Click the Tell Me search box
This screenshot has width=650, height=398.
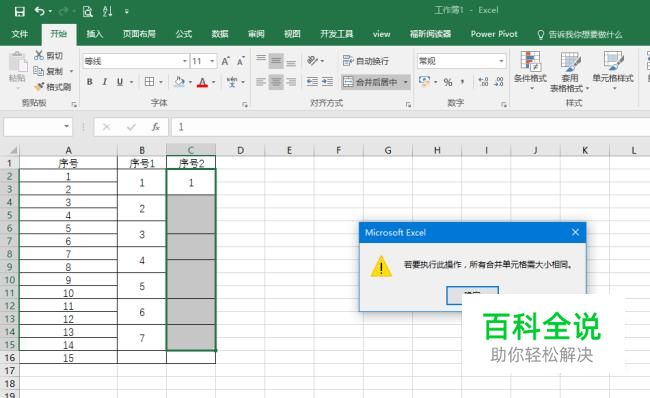click(x=580, y=34)
